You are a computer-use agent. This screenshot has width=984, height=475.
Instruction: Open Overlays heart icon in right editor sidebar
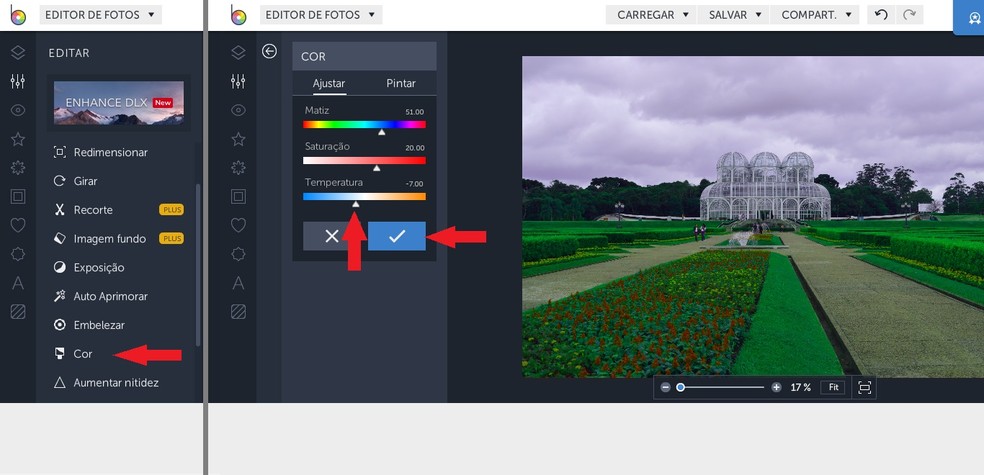click(238, 225)
